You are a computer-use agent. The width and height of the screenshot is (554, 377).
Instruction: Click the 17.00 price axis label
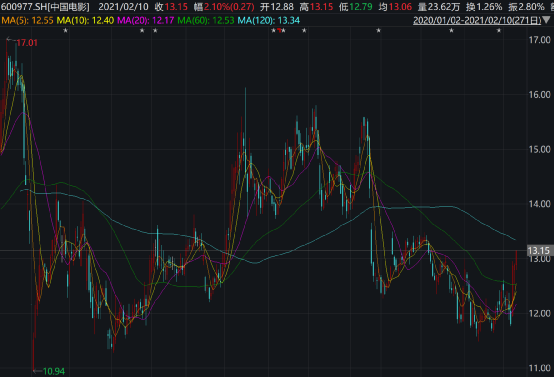point(540,40)
